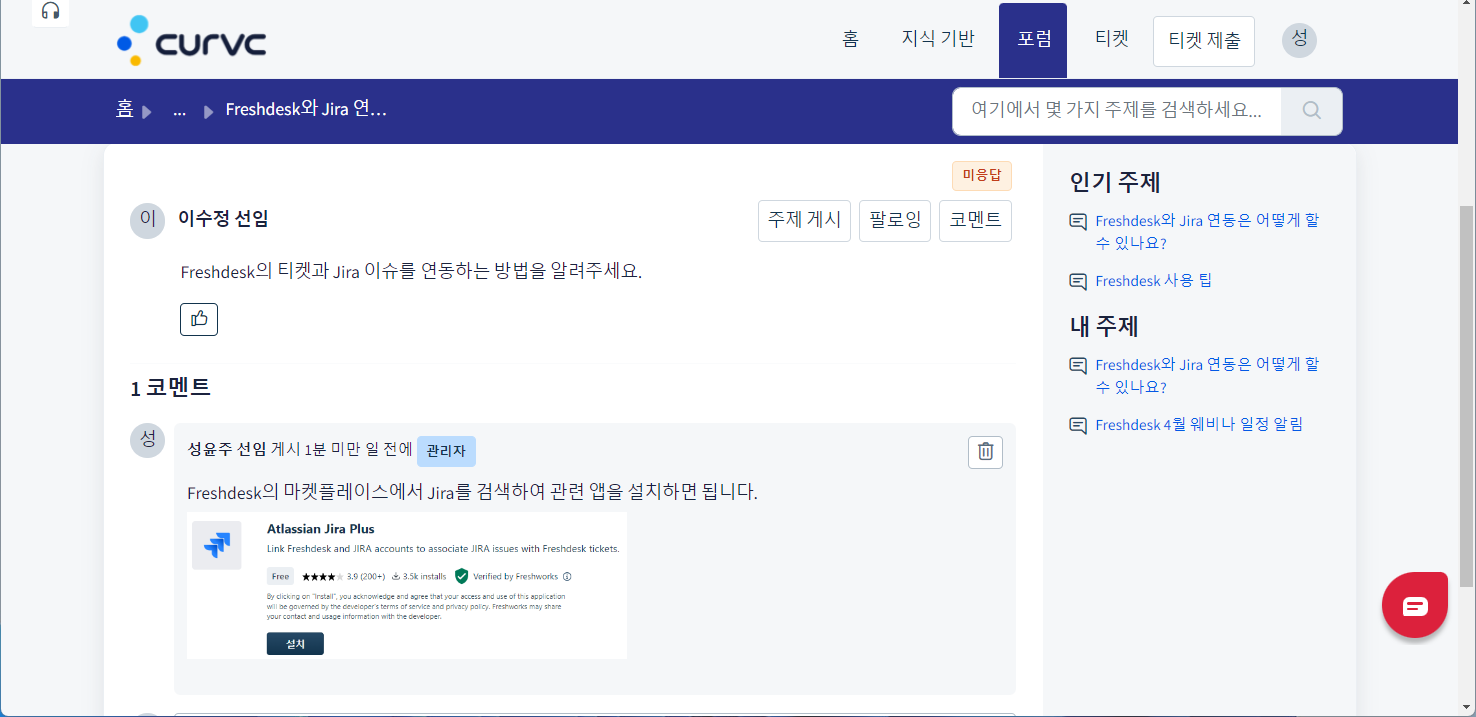Click the comment text about 마켓플레이스
The height and width of the screenshot is (717, 1476).
click(x=473, y=492)
